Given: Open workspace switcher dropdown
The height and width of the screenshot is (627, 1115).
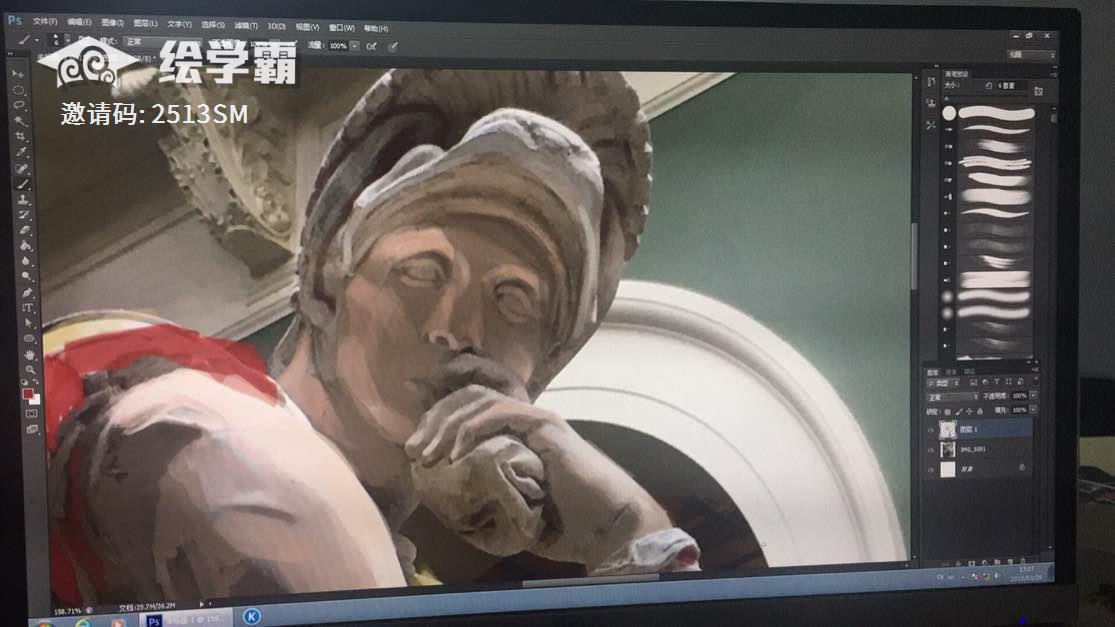Looking at the screenshot, I should pyautogui.click(x=1032, y=55).
